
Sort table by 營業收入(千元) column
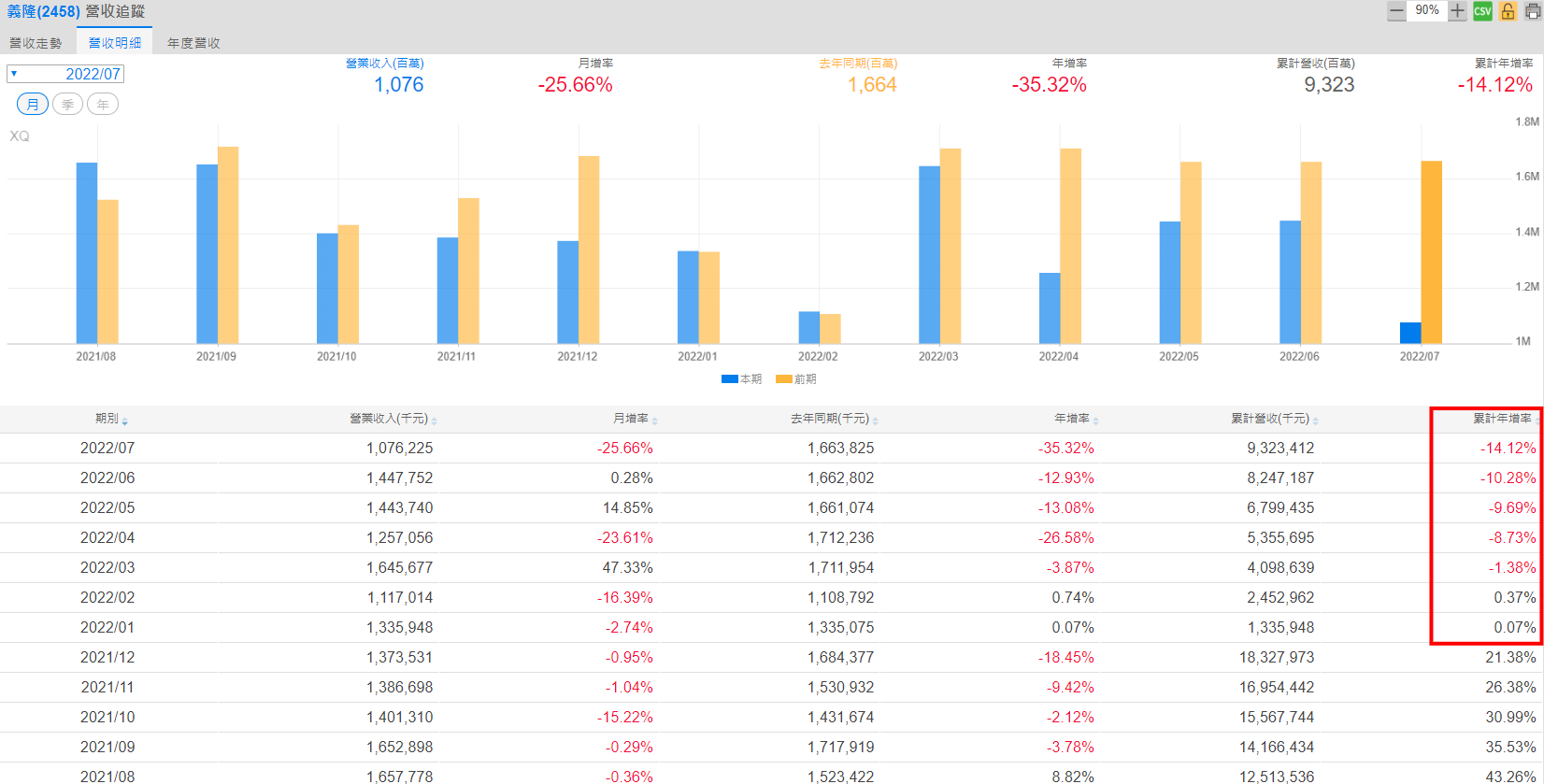pyautogui.click(x=393, y=419)
